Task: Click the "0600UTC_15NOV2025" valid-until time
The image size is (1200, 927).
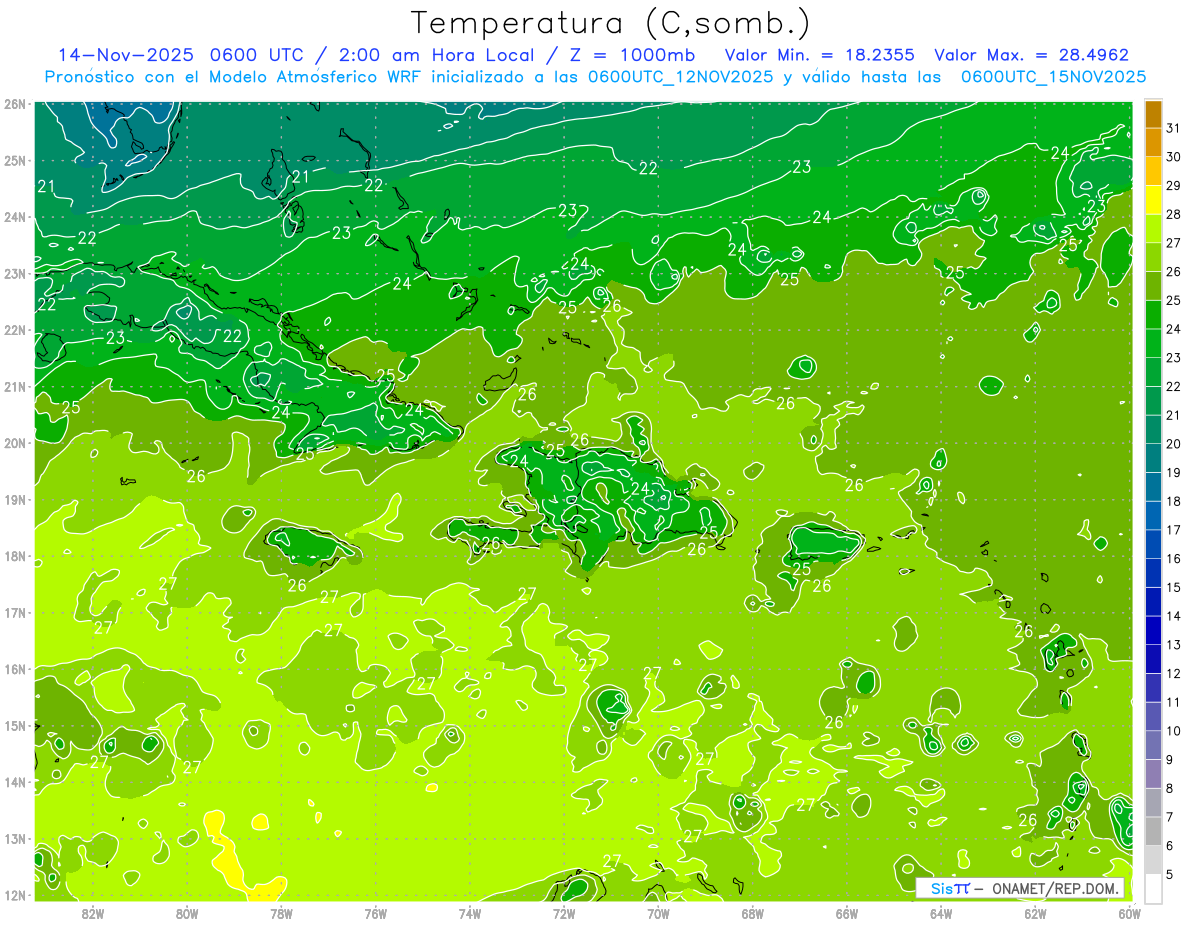Action: pyautogui.click(x=1053, y=77)
